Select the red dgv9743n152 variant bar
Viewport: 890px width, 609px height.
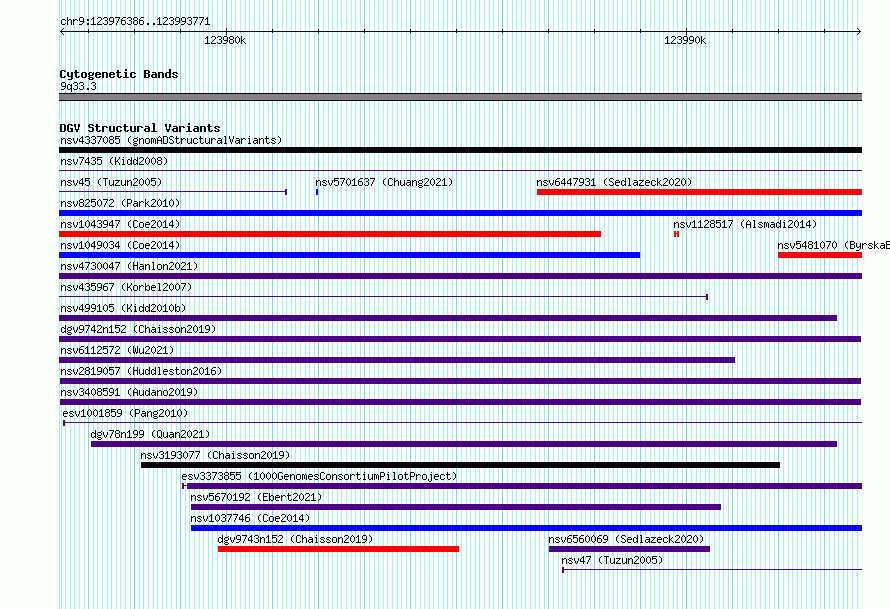point(338,549)
